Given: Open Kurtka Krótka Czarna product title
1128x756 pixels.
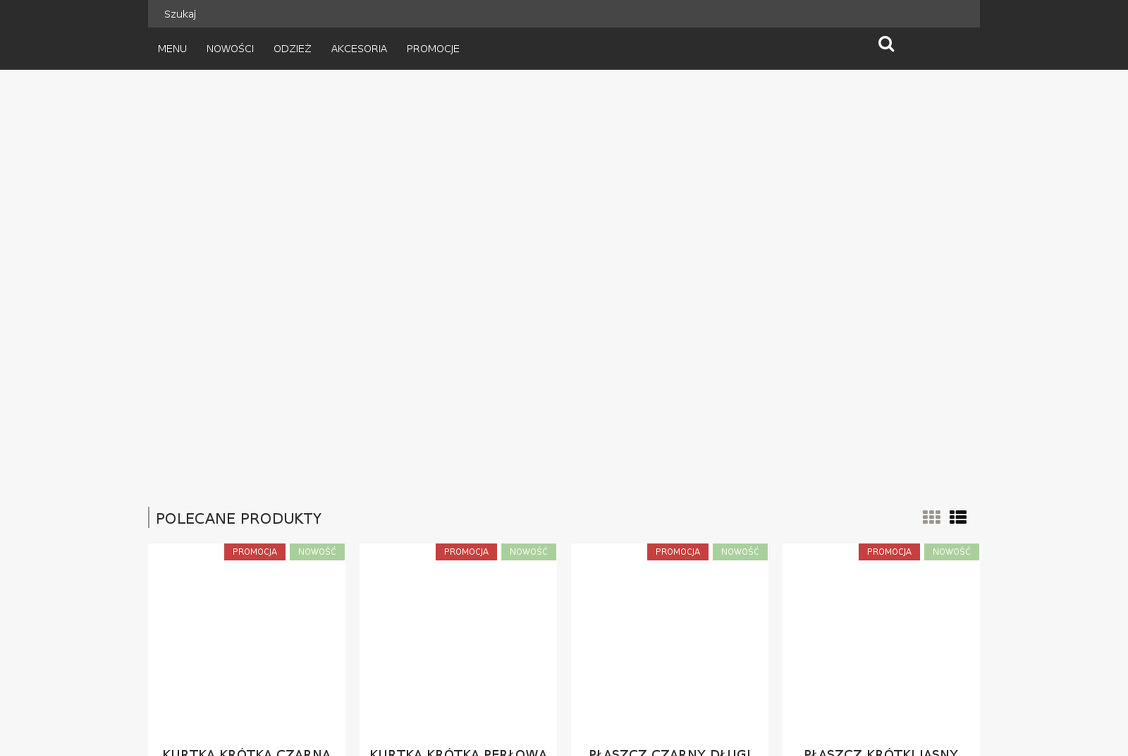Looking at the screenshot, I should pos(247,752).
